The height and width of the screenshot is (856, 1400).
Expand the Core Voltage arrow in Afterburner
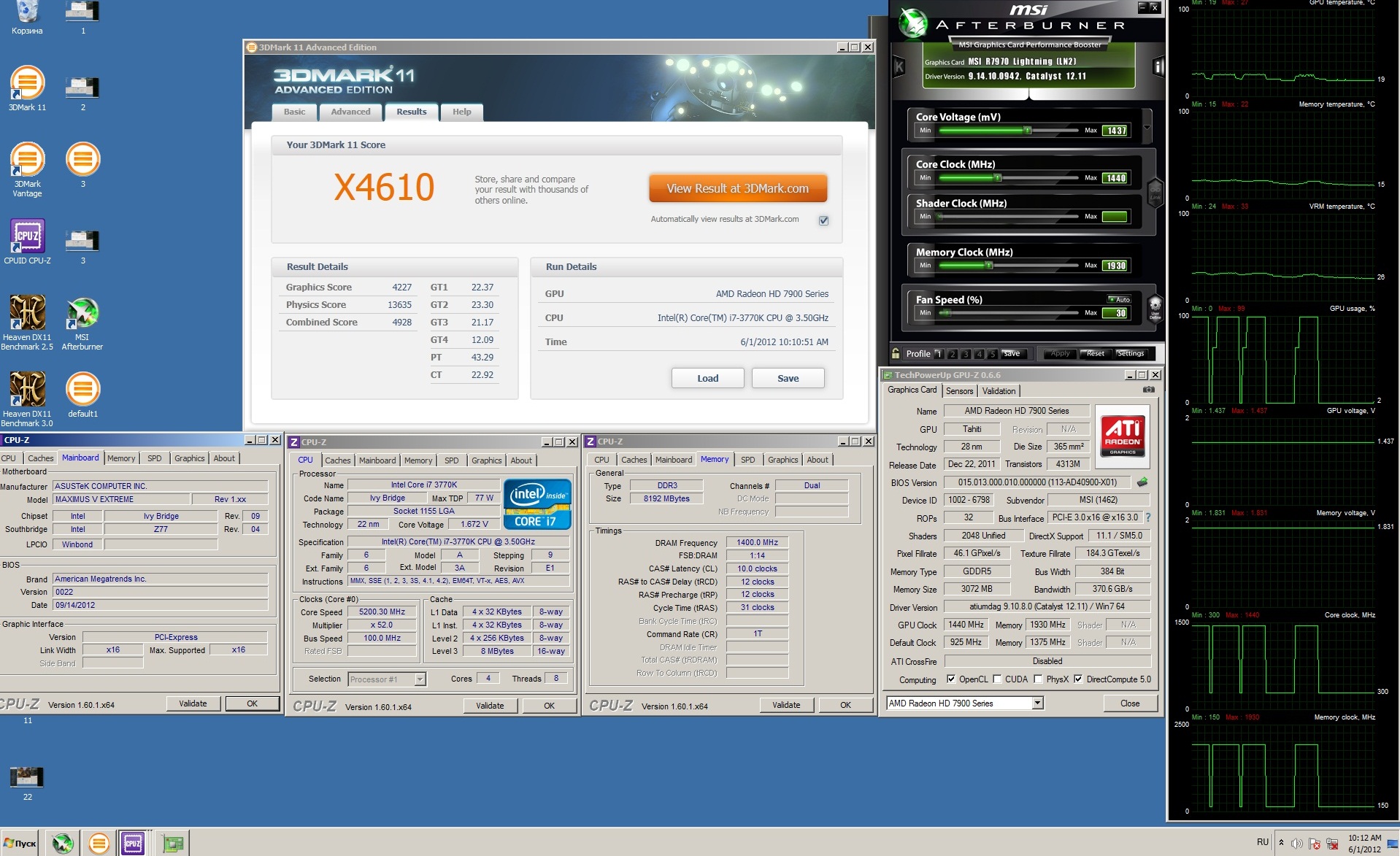1147,128
